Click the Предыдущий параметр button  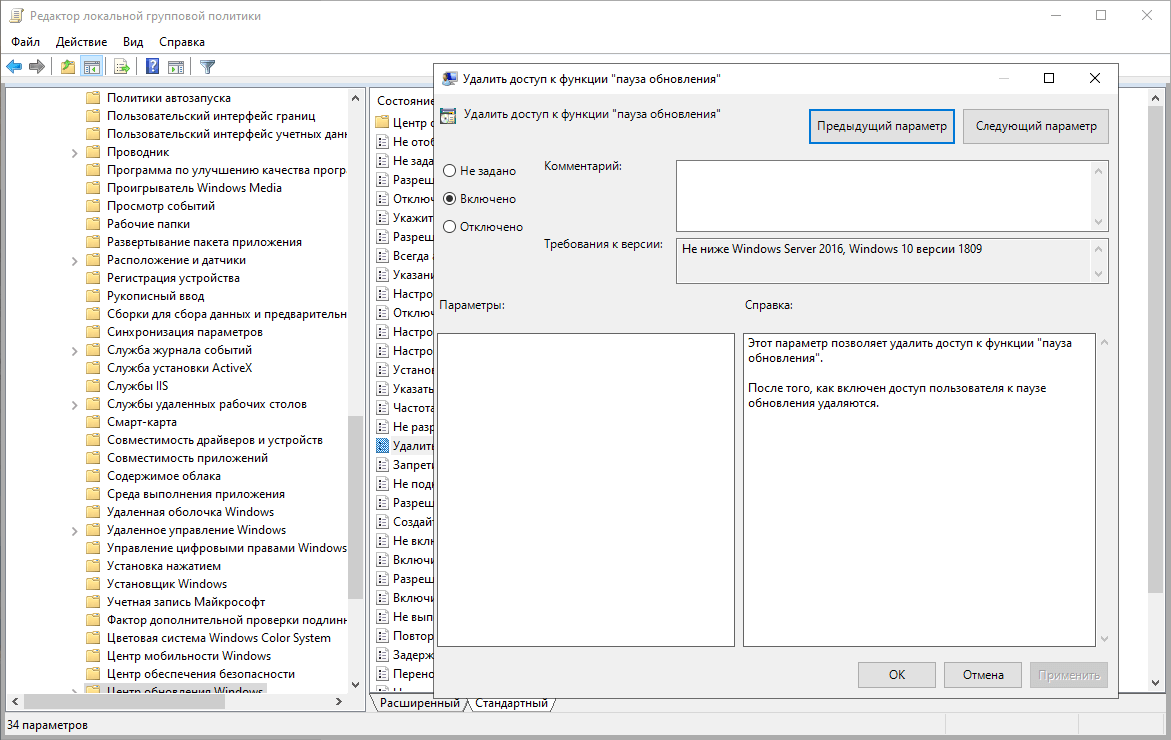881,126
